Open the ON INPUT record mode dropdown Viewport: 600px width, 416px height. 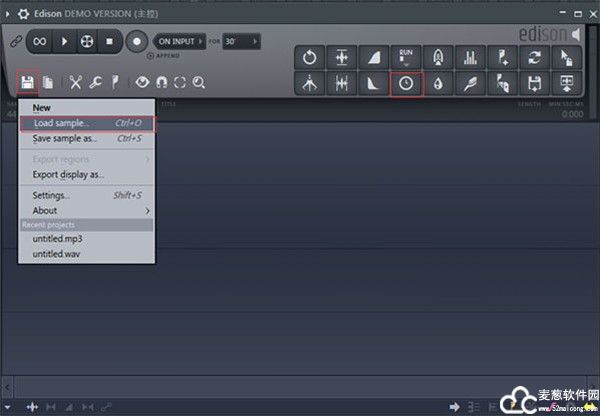coord(180,41)
